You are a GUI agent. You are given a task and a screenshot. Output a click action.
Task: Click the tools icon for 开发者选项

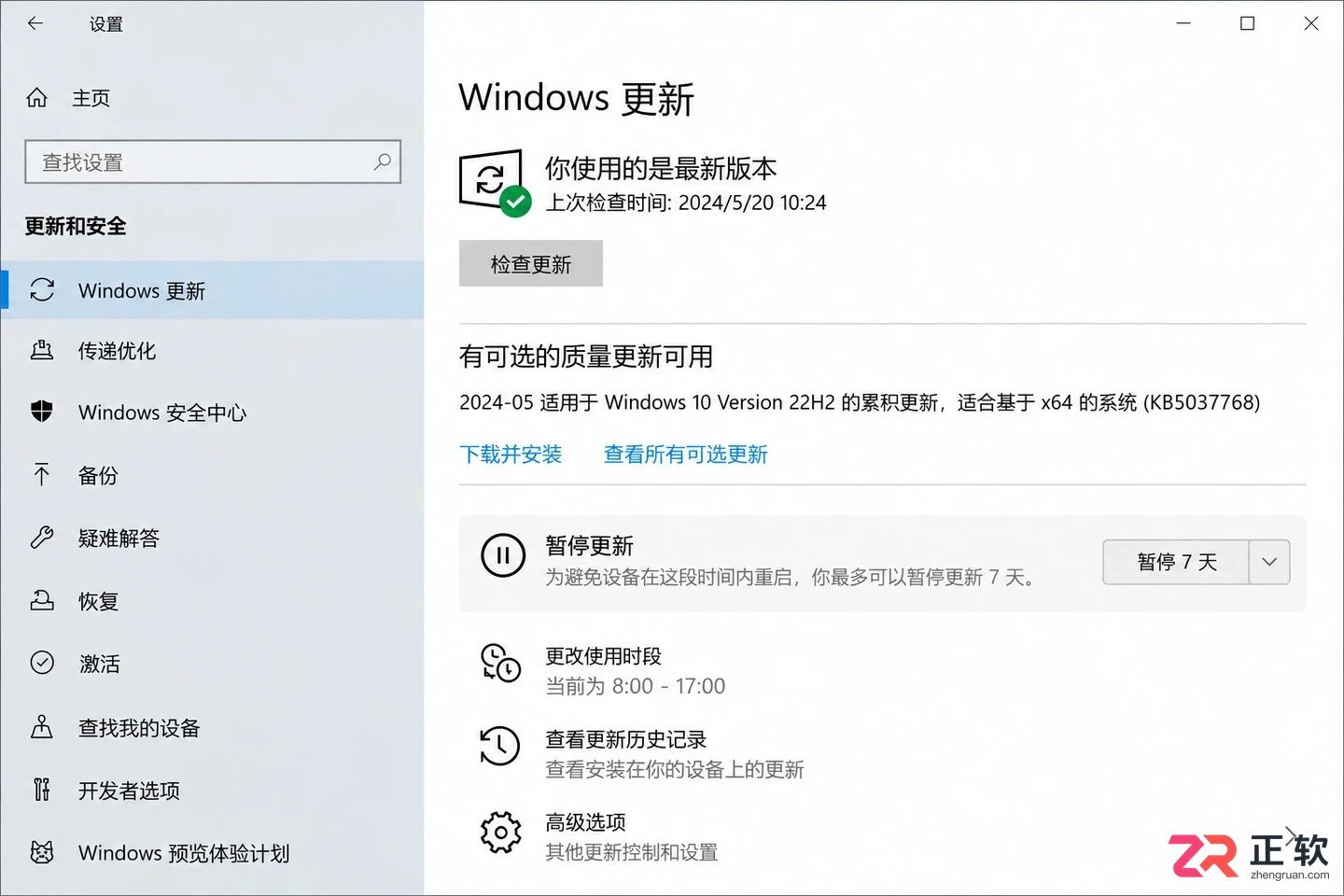pos(42,790)
